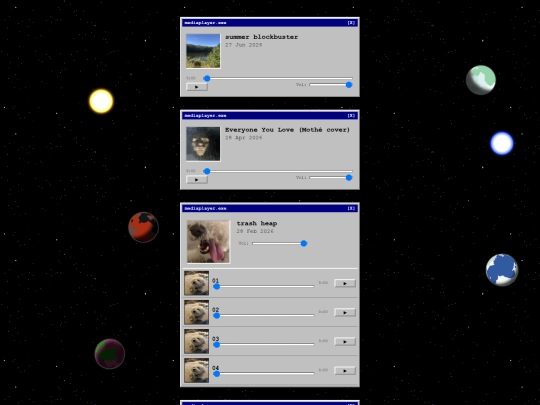Click the track 03 seek slider

point(264,345)
